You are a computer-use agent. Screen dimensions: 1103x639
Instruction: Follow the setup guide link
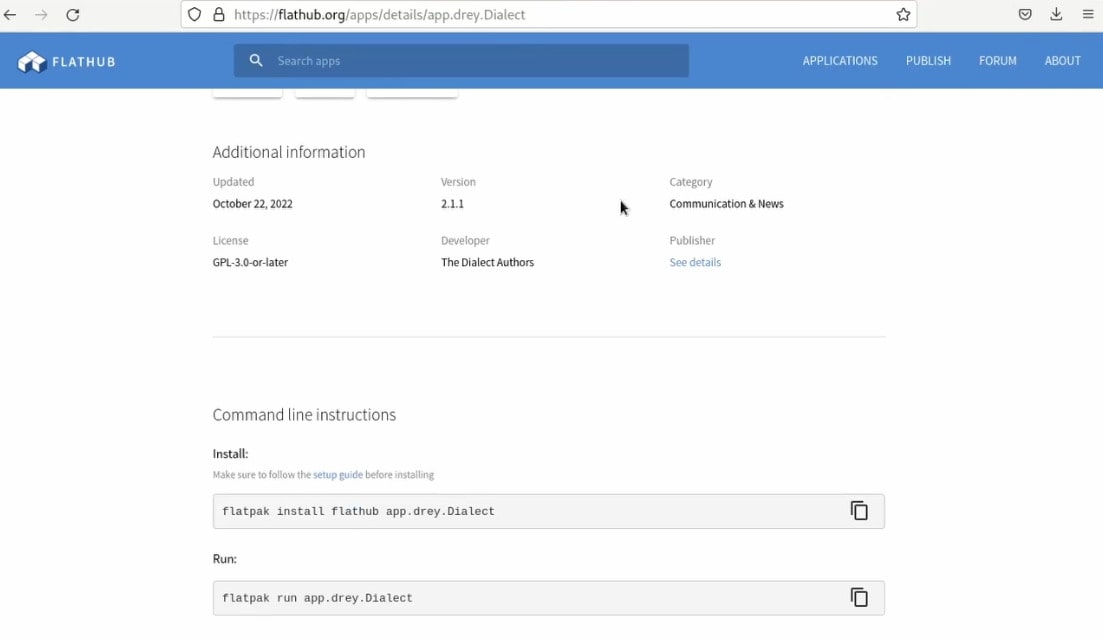click(x=338, y=475)
